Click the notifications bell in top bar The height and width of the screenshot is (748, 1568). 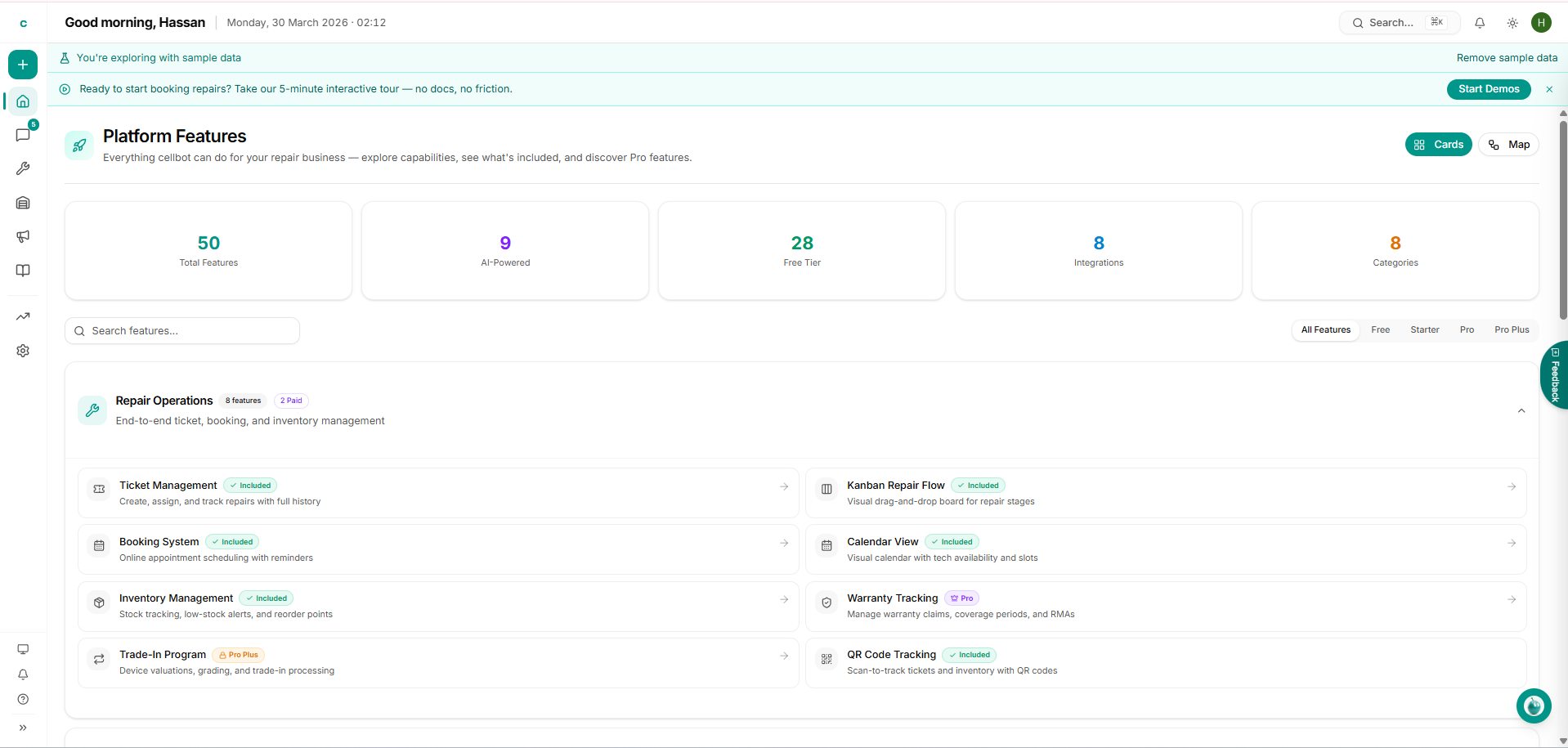1479,23
